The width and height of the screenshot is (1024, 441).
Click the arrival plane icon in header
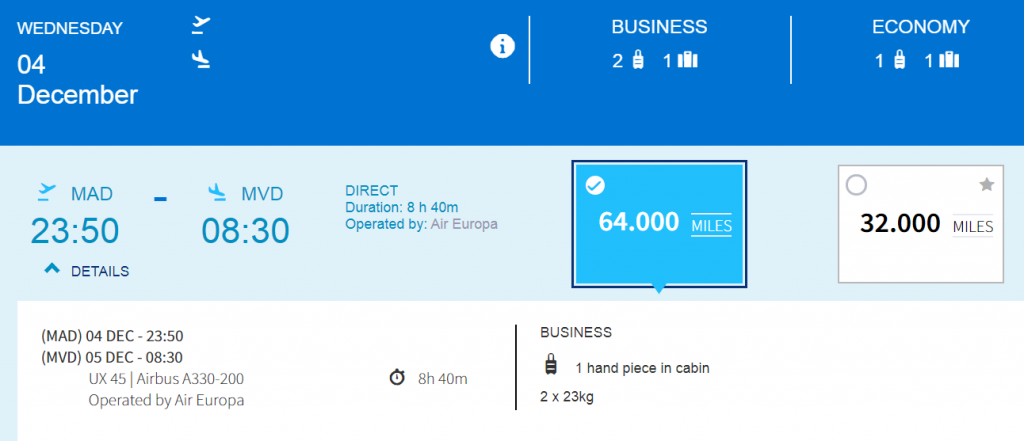[x=201, y=60]
